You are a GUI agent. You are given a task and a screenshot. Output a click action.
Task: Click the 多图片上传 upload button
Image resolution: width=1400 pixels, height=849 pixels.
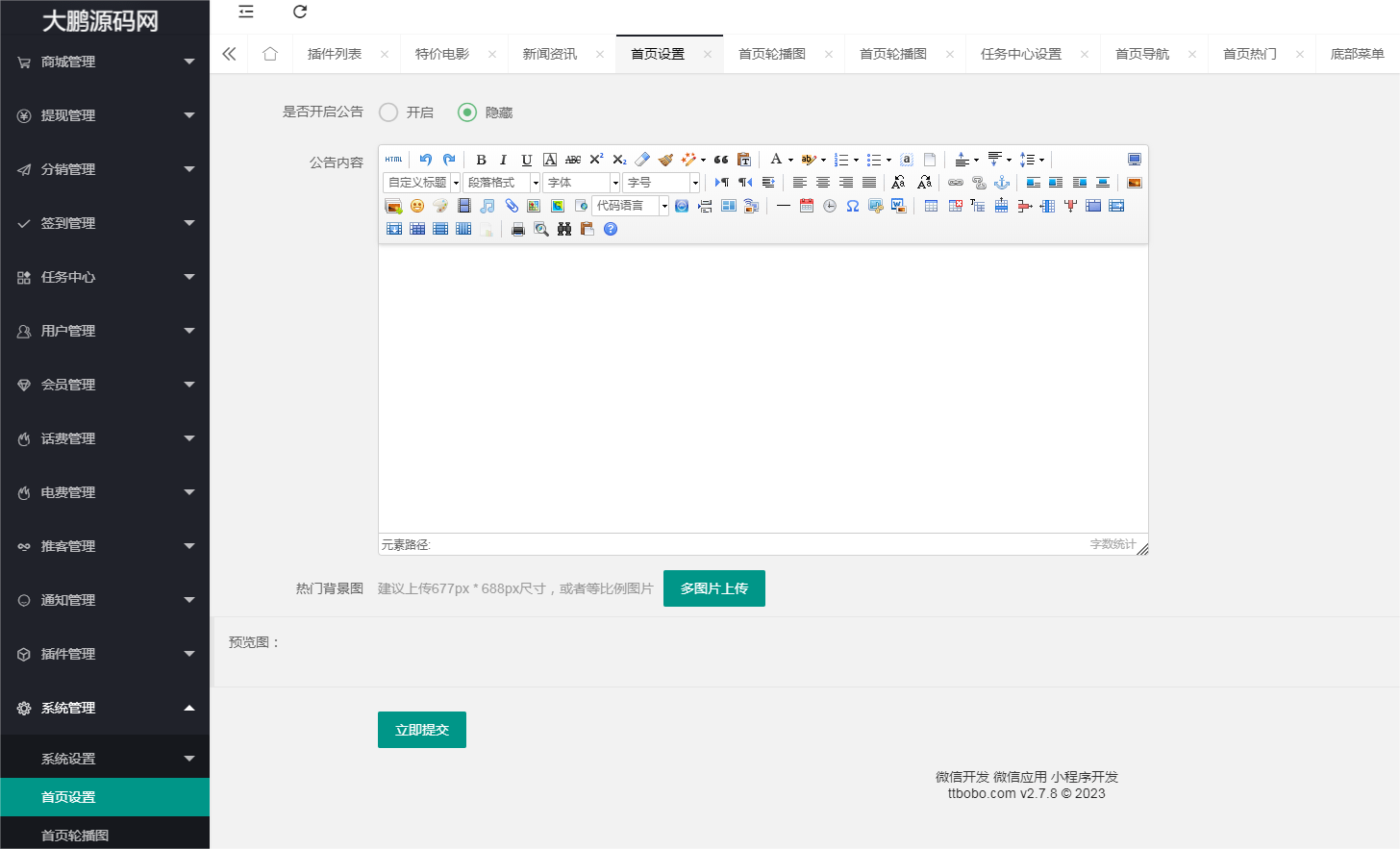[713, 587]
